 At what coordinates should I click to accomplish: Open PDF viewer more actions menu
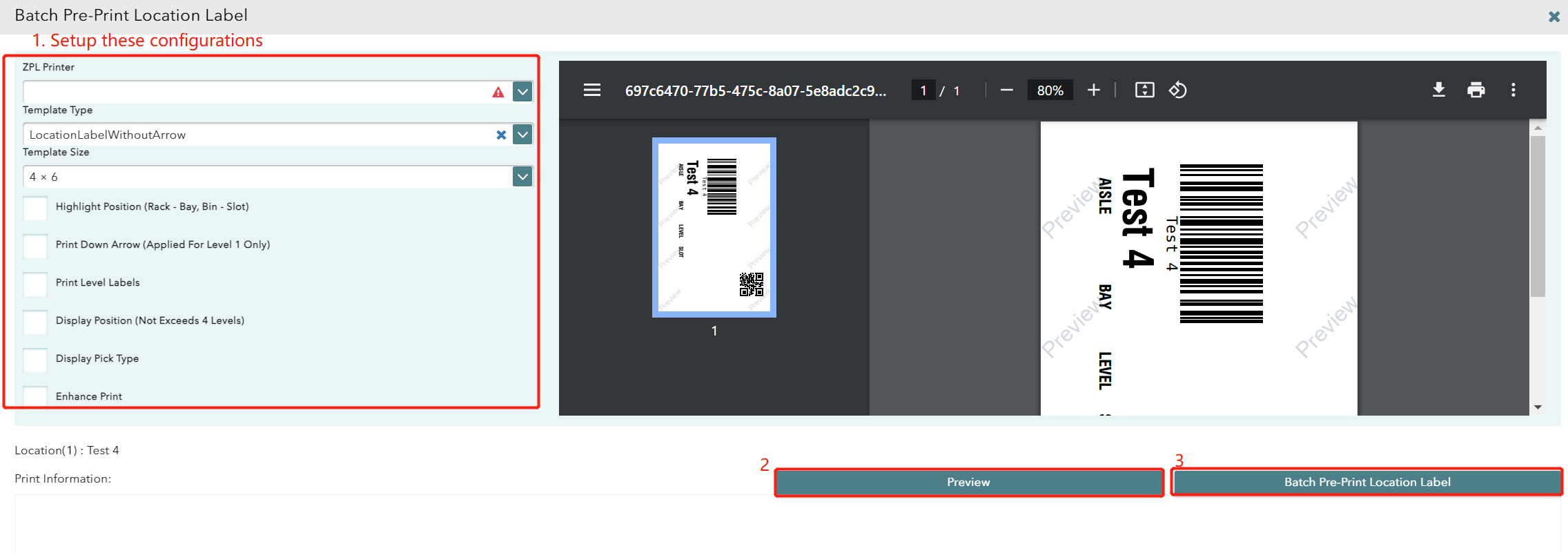(1513, 90)
